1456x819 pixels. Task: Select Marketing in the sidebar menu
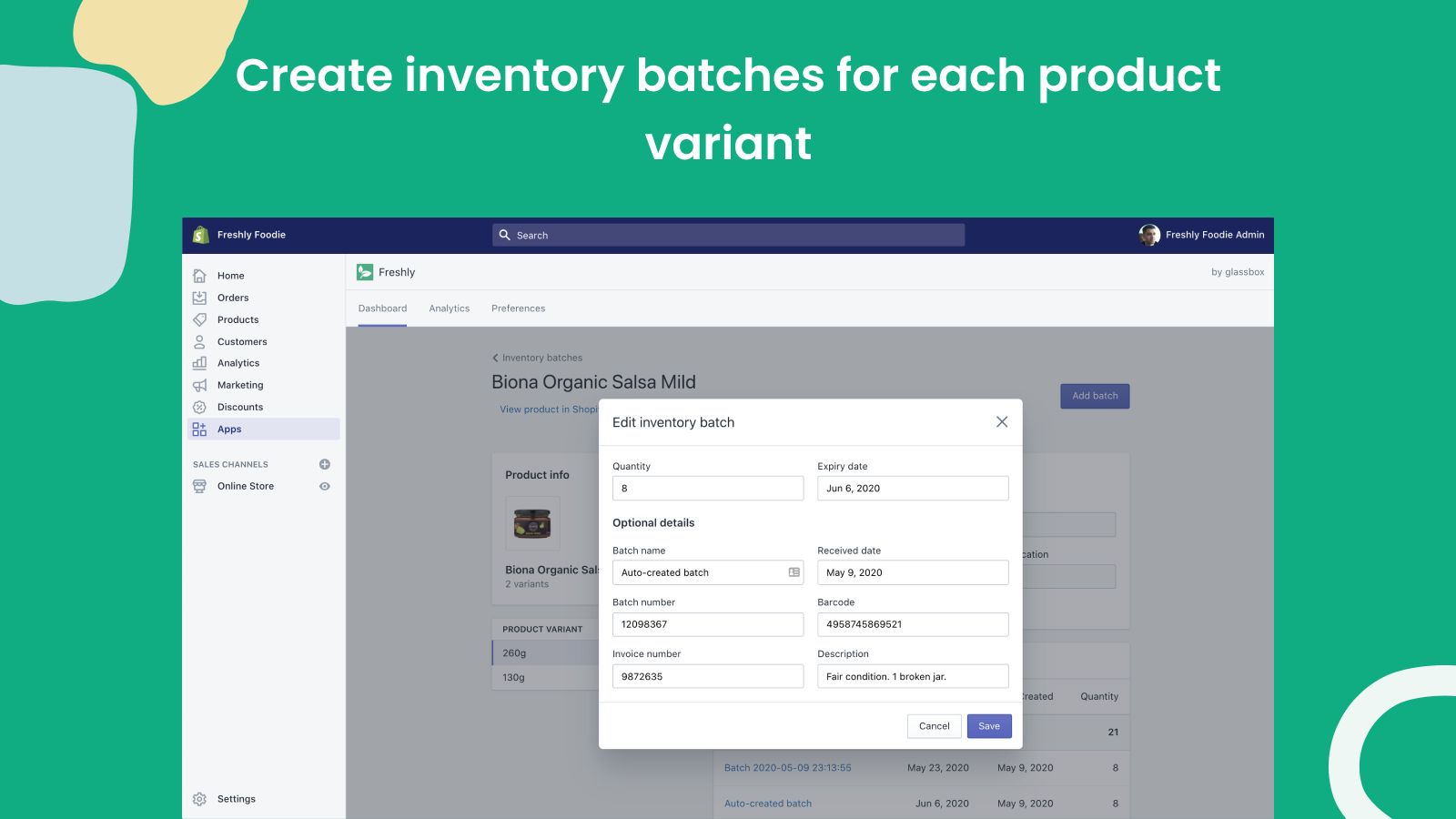tap(240, 385)
